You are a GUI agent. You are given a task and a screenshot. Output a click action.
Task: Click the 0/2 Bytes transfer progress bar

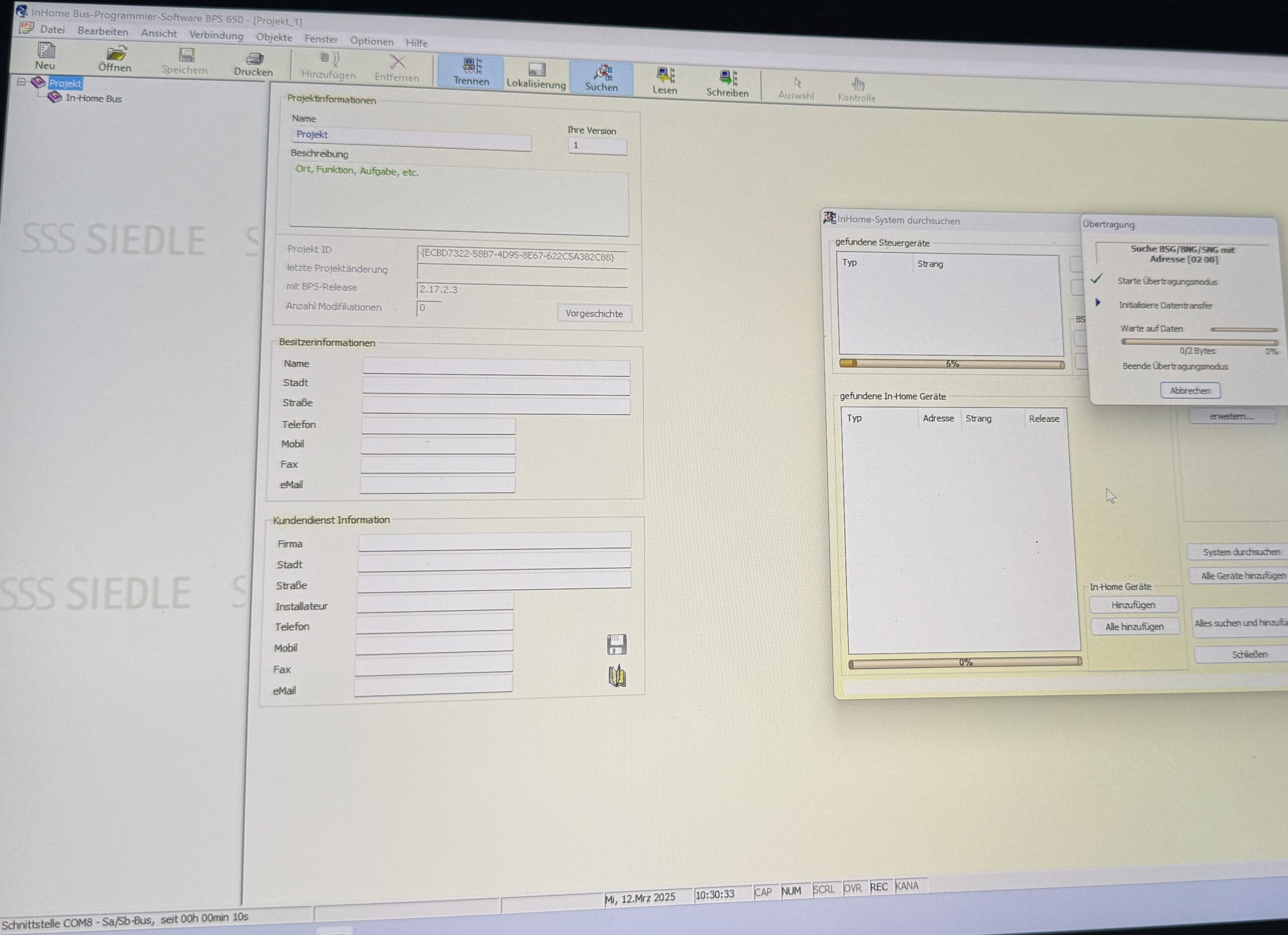point(1199,342)
